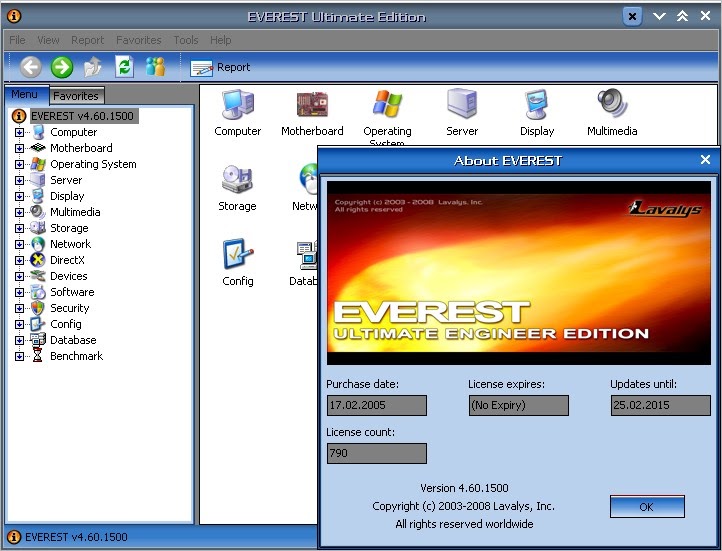Go back with the Back arrow
722x551 pixels.
point(31,67)
